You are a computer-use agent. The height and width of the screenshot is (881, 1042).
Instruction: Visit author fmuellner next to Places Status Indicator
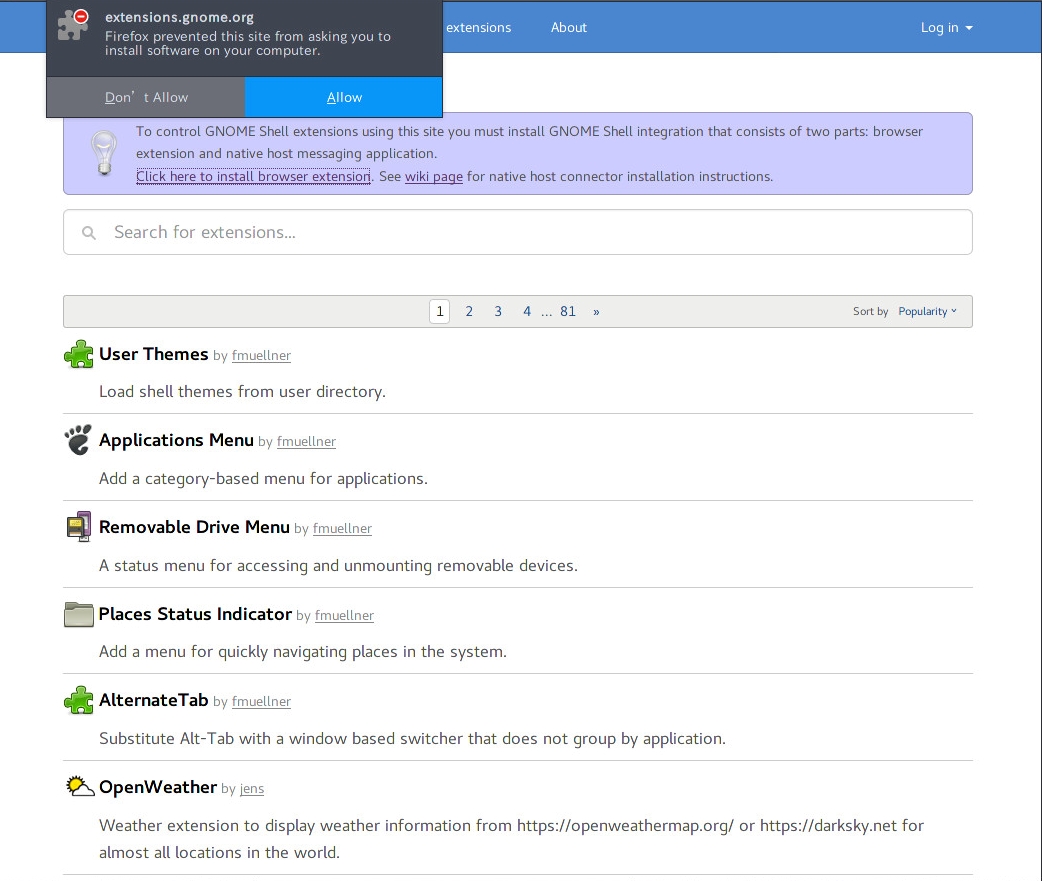point(344,615)
